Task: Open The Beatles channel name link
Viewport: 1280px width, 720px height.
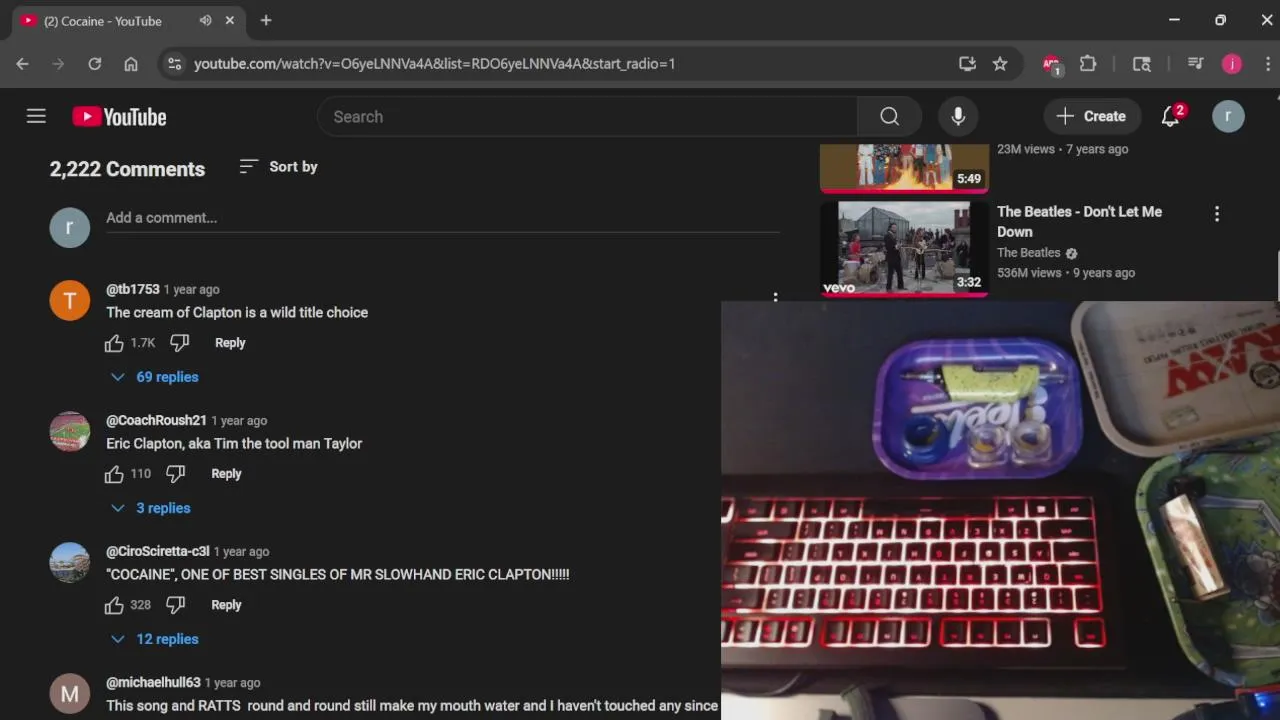Action: coord(1028,253)
